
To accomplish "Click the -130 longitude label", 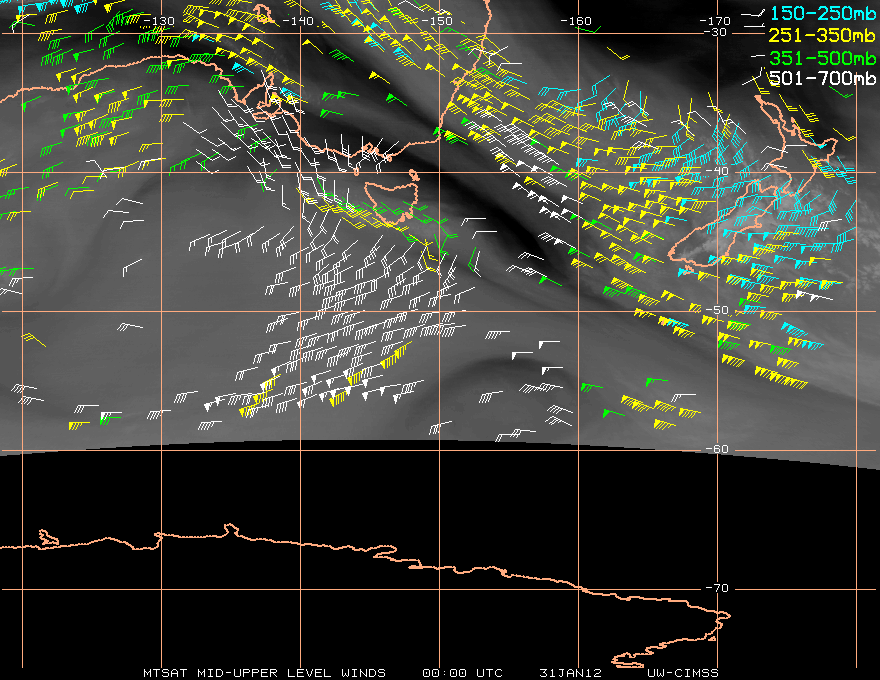I will [x=159, y=21].
